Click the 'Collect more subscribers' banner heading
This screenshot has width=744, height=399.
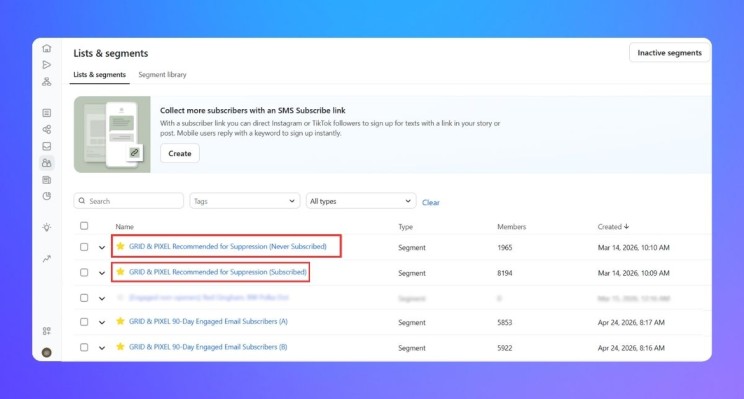pyautogui.click(x=252, y=110)
